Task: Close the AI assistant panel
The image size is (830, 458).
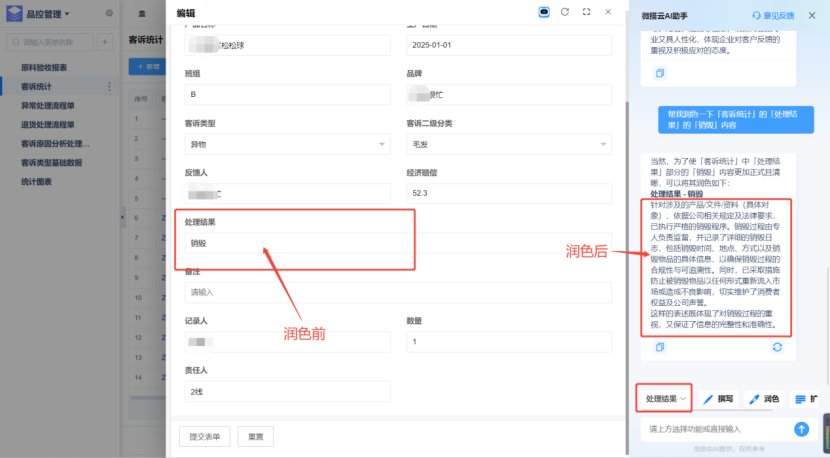Action: click(x=812, y=15)
